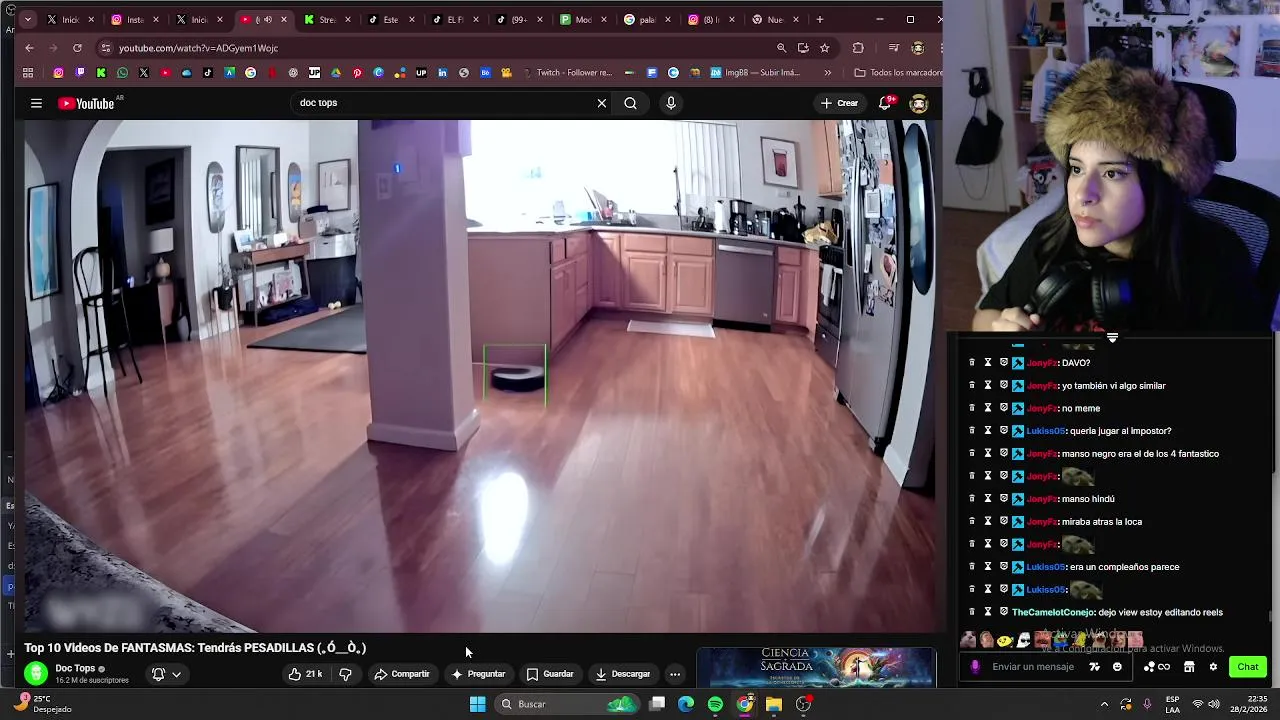This screenshot has width=1280, height=720.
Task: Open the Crear (create) button
Action: pos(839,103)
